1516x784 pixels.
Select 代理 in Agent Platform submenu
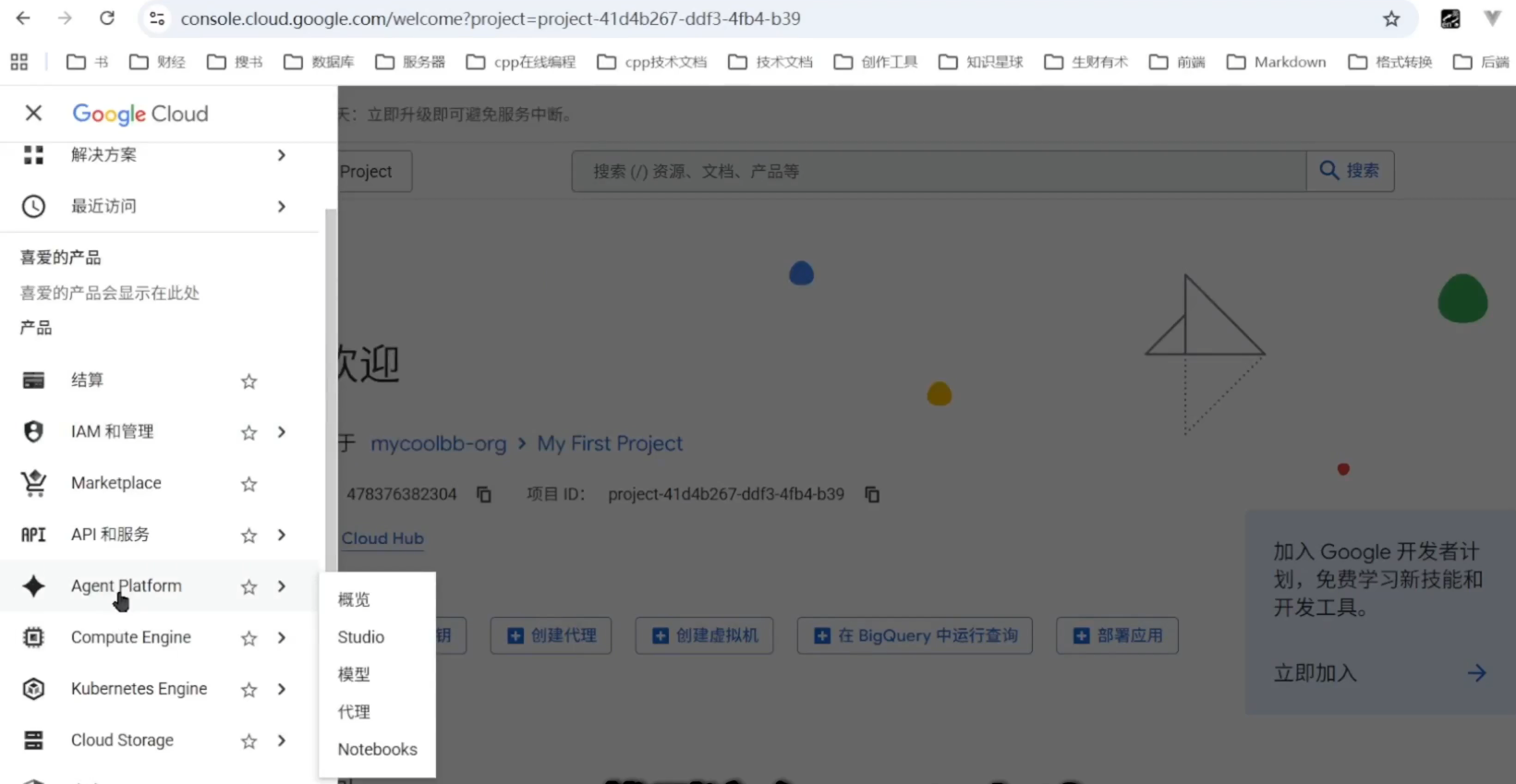pyautogui.click(x=377, y=712)
